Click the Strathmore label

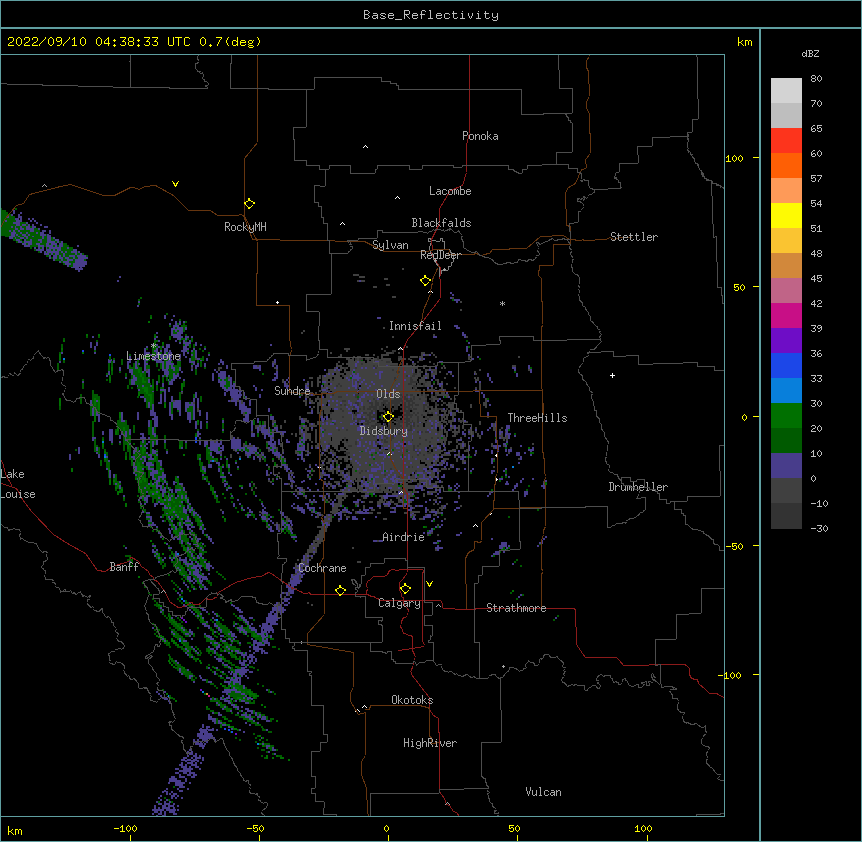click(x=516, y=608)
